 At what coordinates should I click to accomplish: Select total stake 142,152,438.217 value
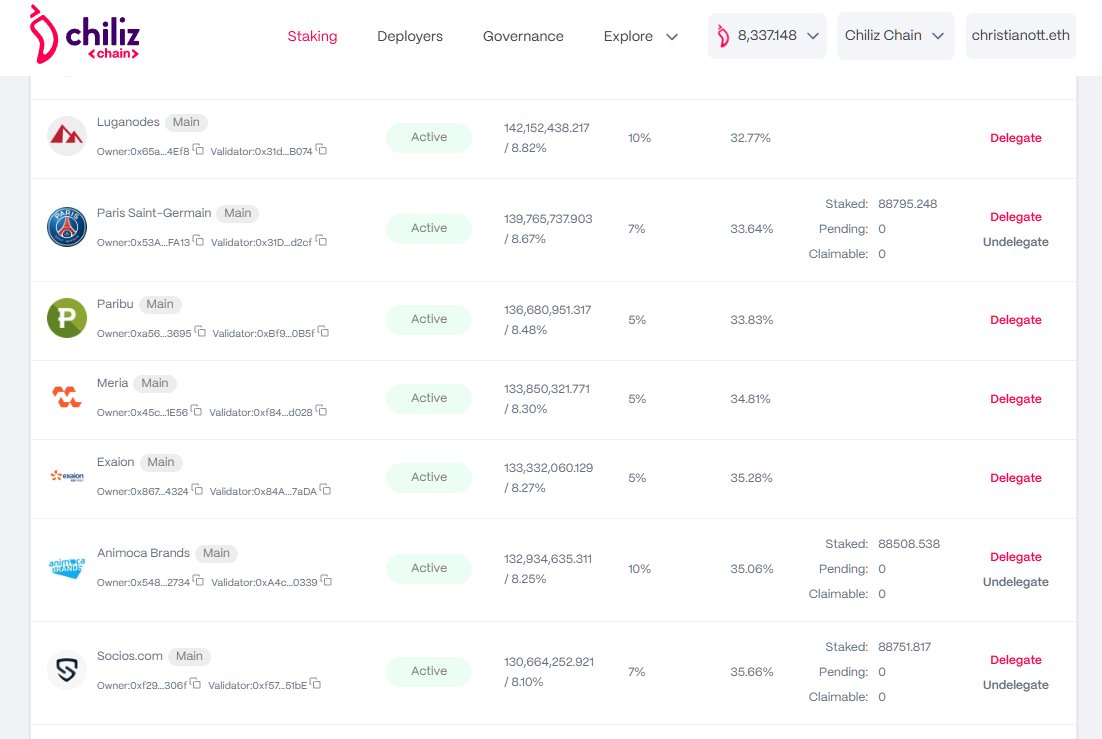[547, 128]
